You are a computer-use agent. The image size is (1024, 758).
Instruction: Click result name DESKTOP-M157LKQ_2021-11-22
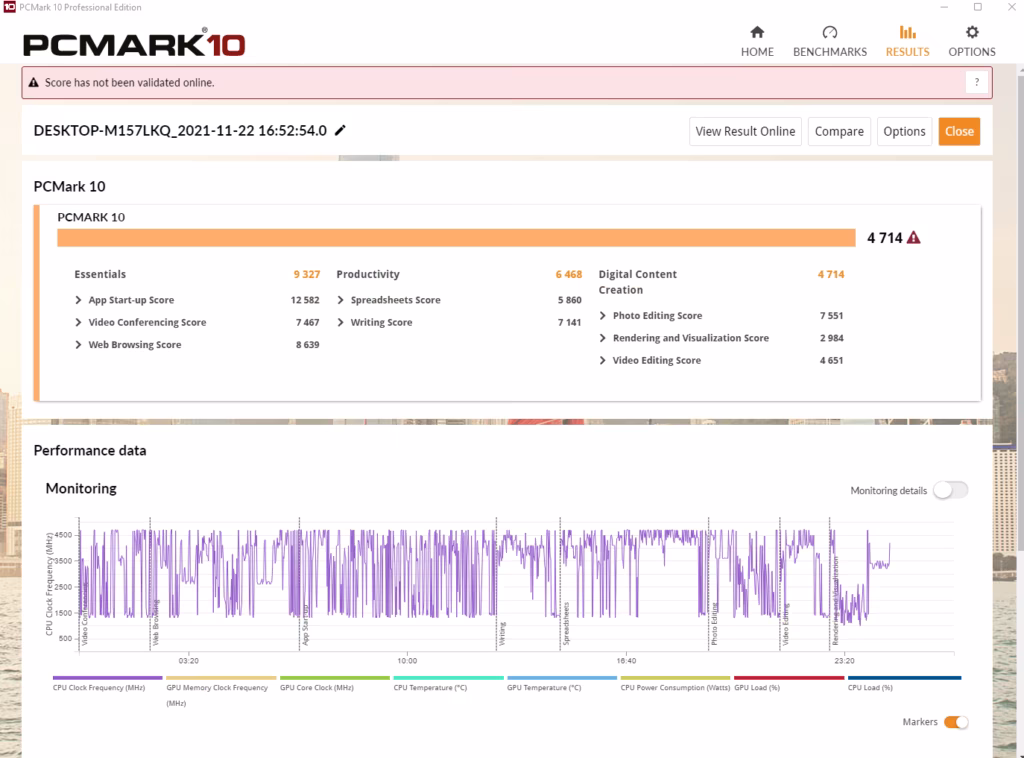click(x=180, y=131)
